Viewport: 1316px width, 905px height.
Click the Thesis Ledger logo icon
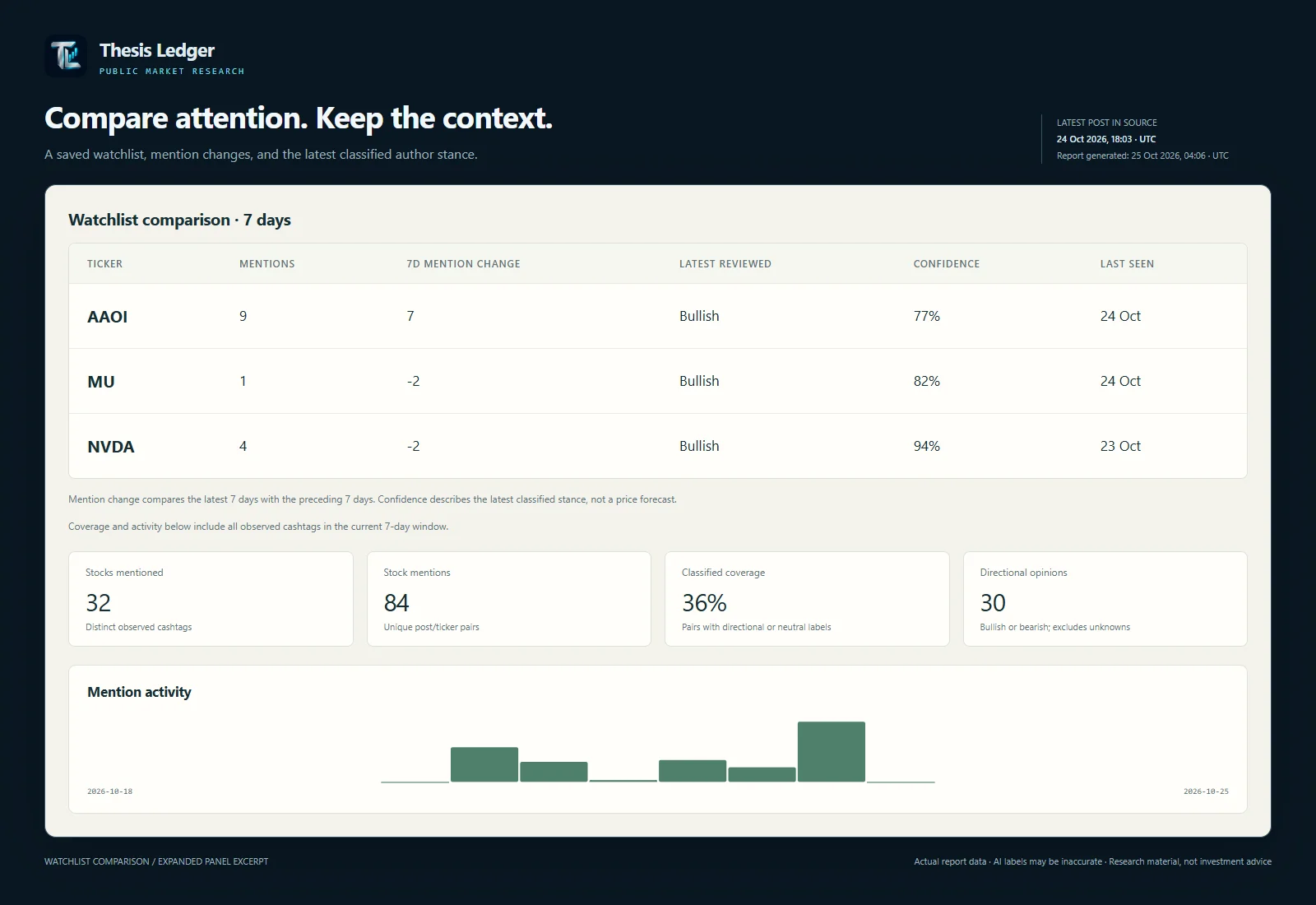pyautogui.click(x=66, y=56)
